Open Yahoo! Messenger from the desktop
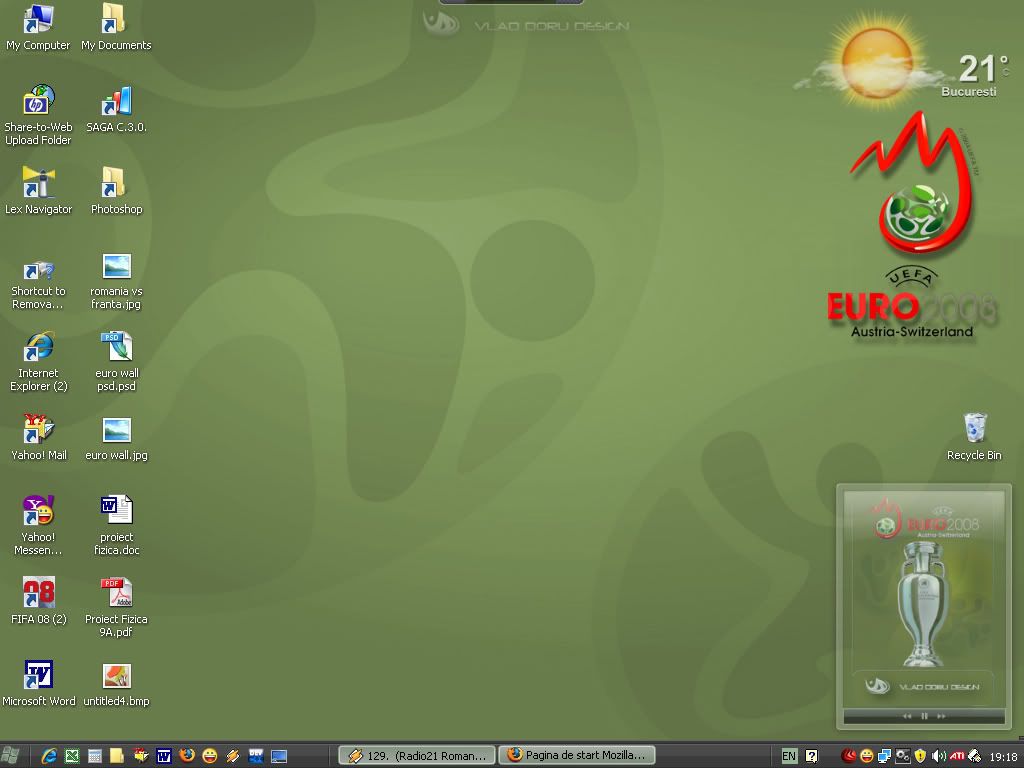 [38, 510]
